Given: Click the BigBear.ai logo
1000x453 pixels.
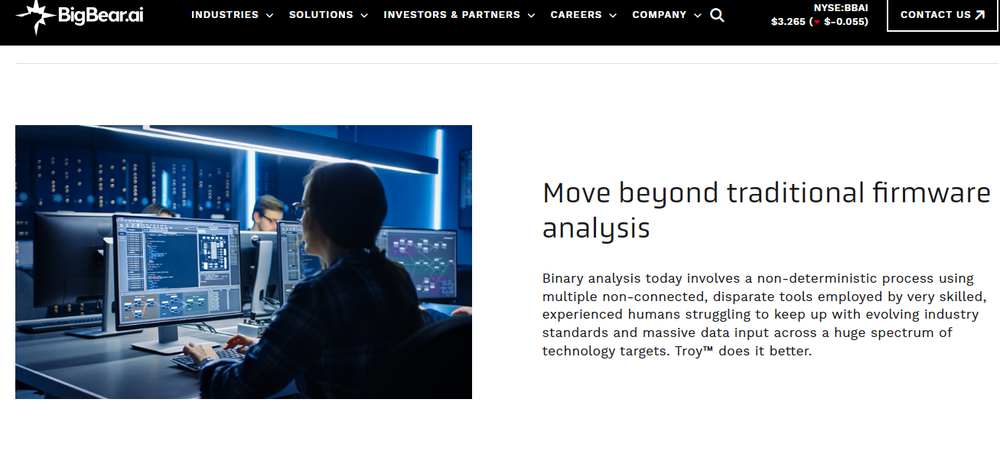Looking at the screenshot, I should click(80, 16).
